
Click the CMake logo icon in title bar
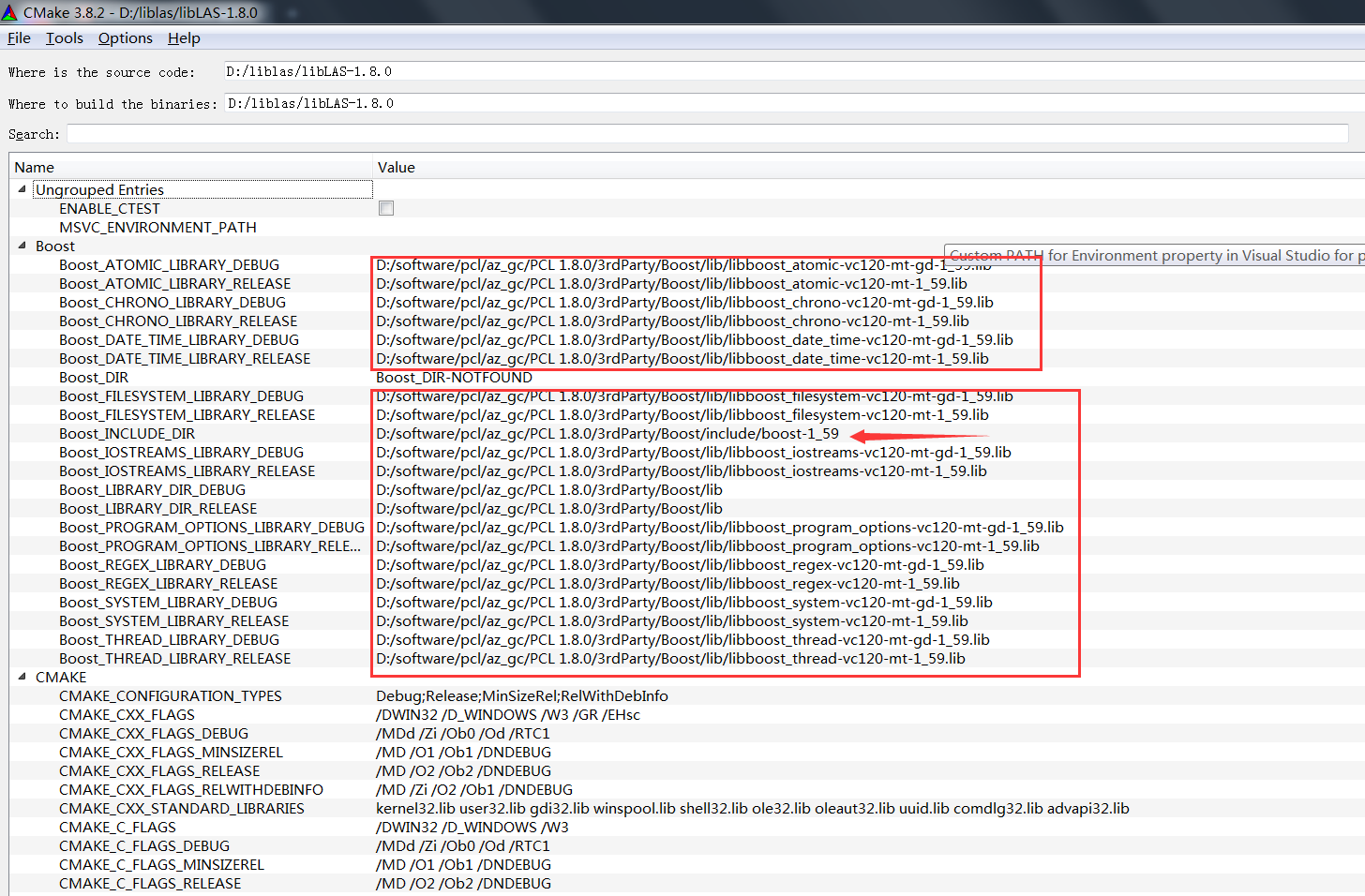point(10,12)
